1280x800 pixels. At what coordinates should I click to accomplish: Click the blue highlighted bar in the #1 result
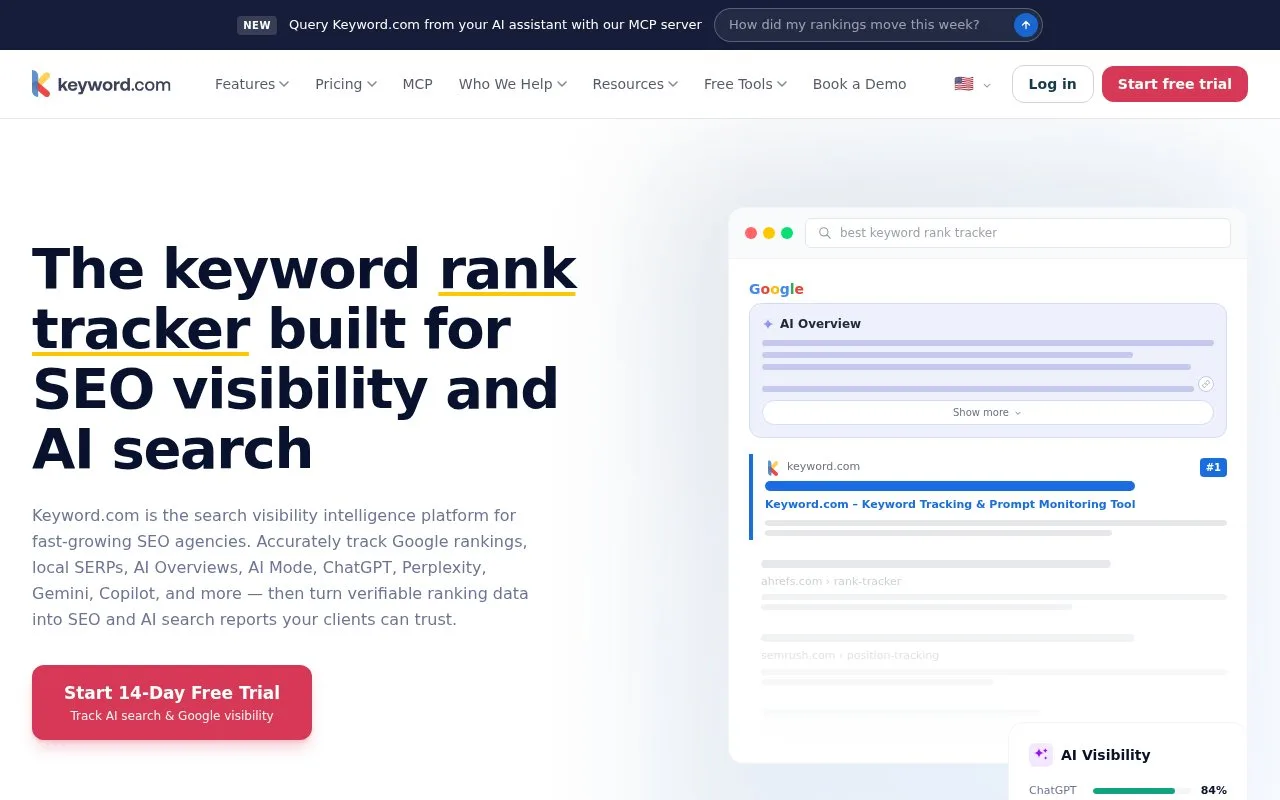(950, 486)
